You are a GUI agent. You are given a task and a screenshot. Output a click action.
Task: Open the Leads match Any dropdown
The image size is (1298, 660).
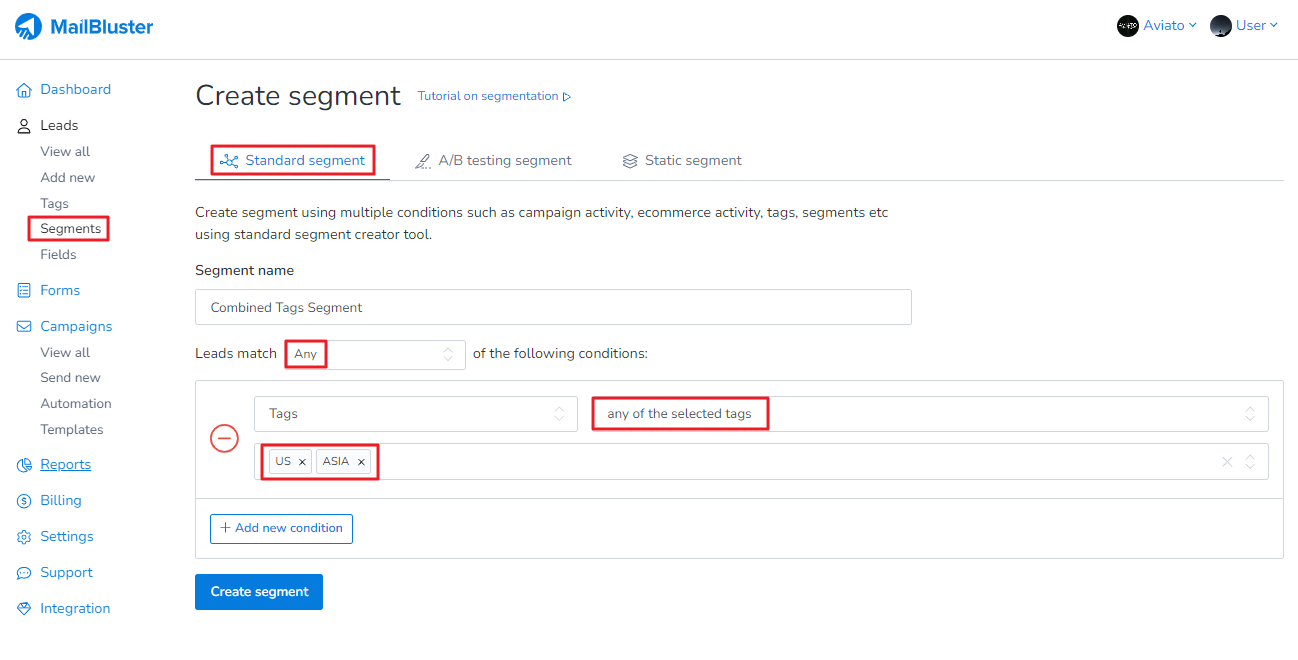pyautogui.click(x=374, y=354)
